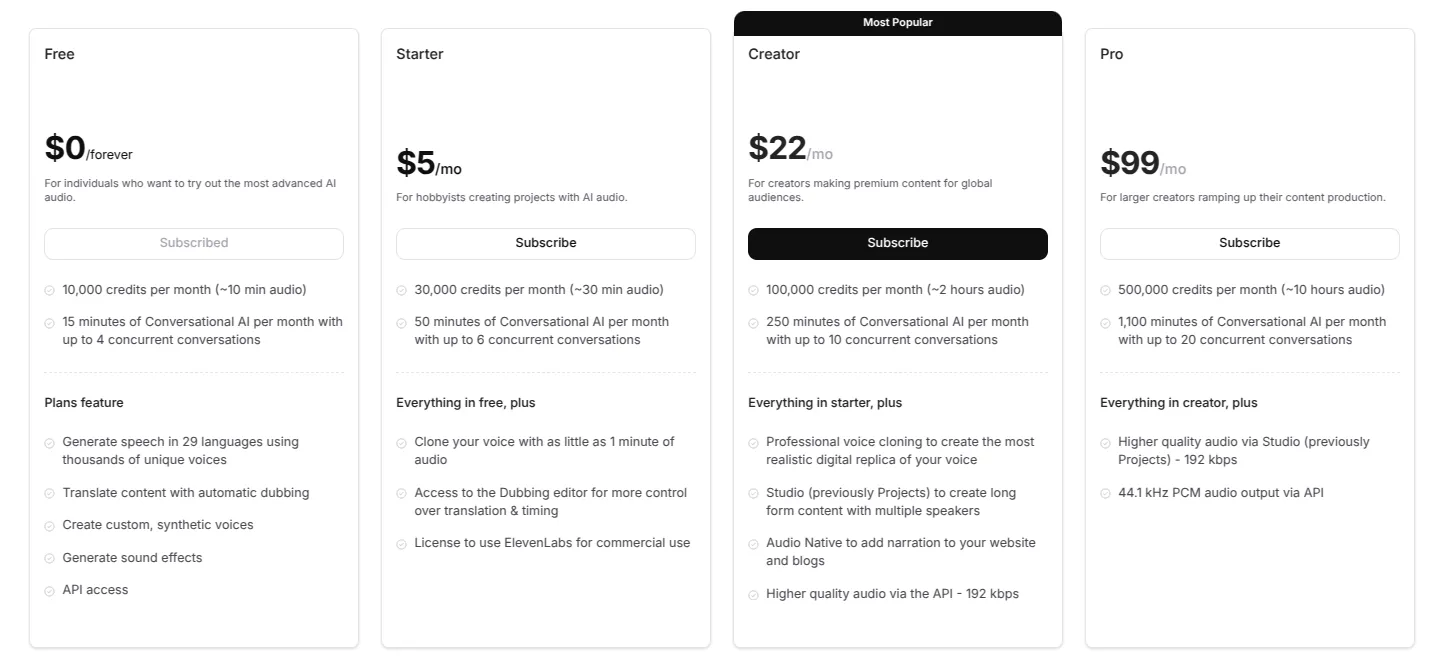Click the checkmark icon beside API access
Screen dimensions: 1437x659
49,590
